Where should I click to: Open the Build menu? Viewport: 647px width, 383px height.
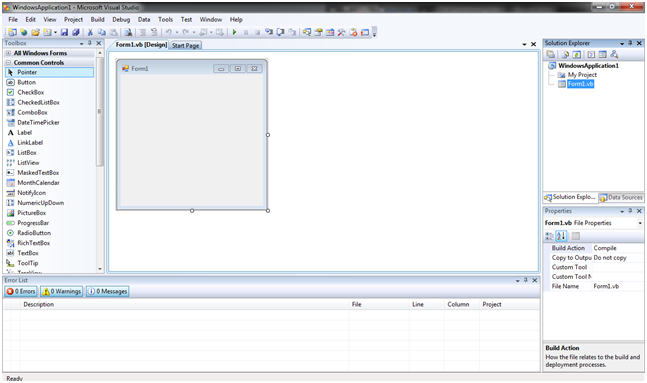97,19
